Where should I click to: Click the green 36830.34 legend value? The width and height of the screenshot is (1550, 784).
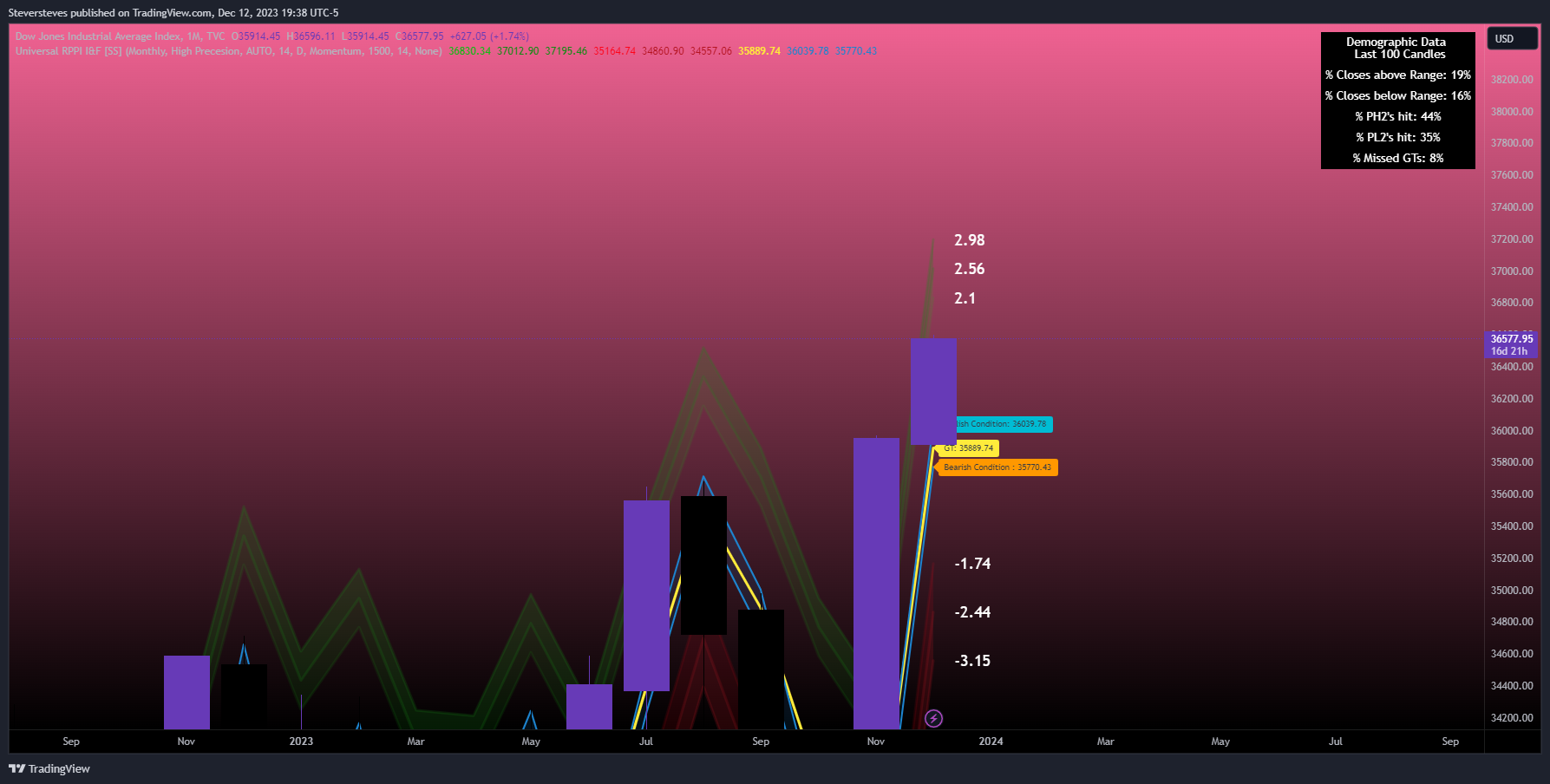[469, 51]
